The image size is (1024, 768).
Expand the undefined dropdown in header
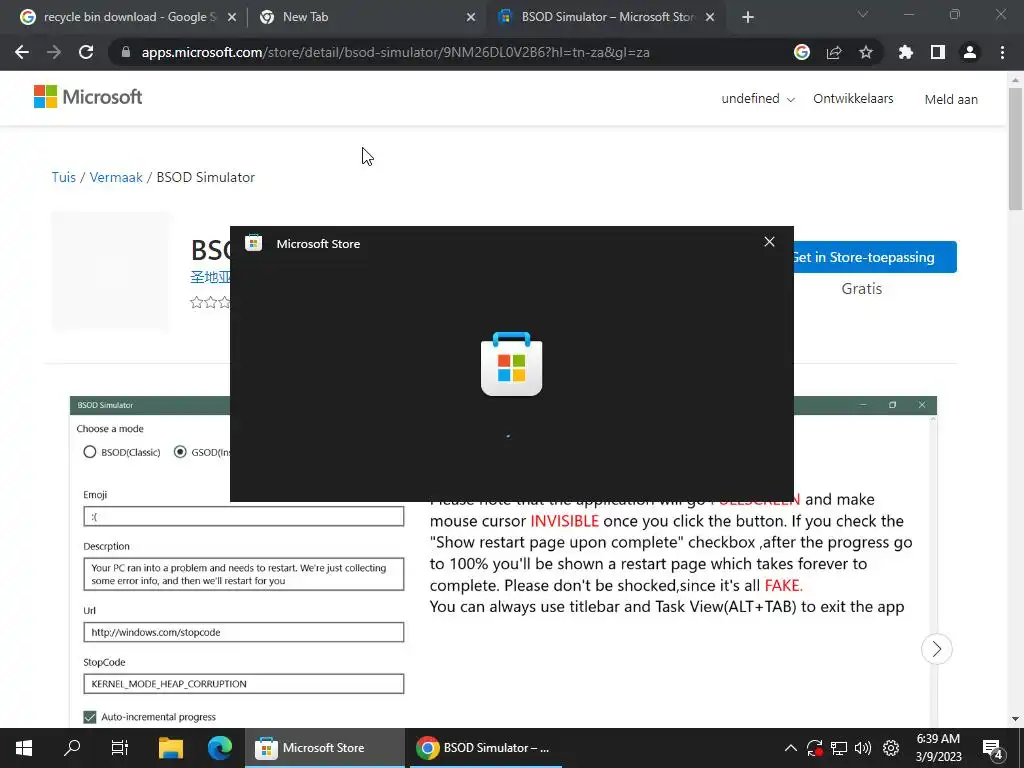point(758,99)
